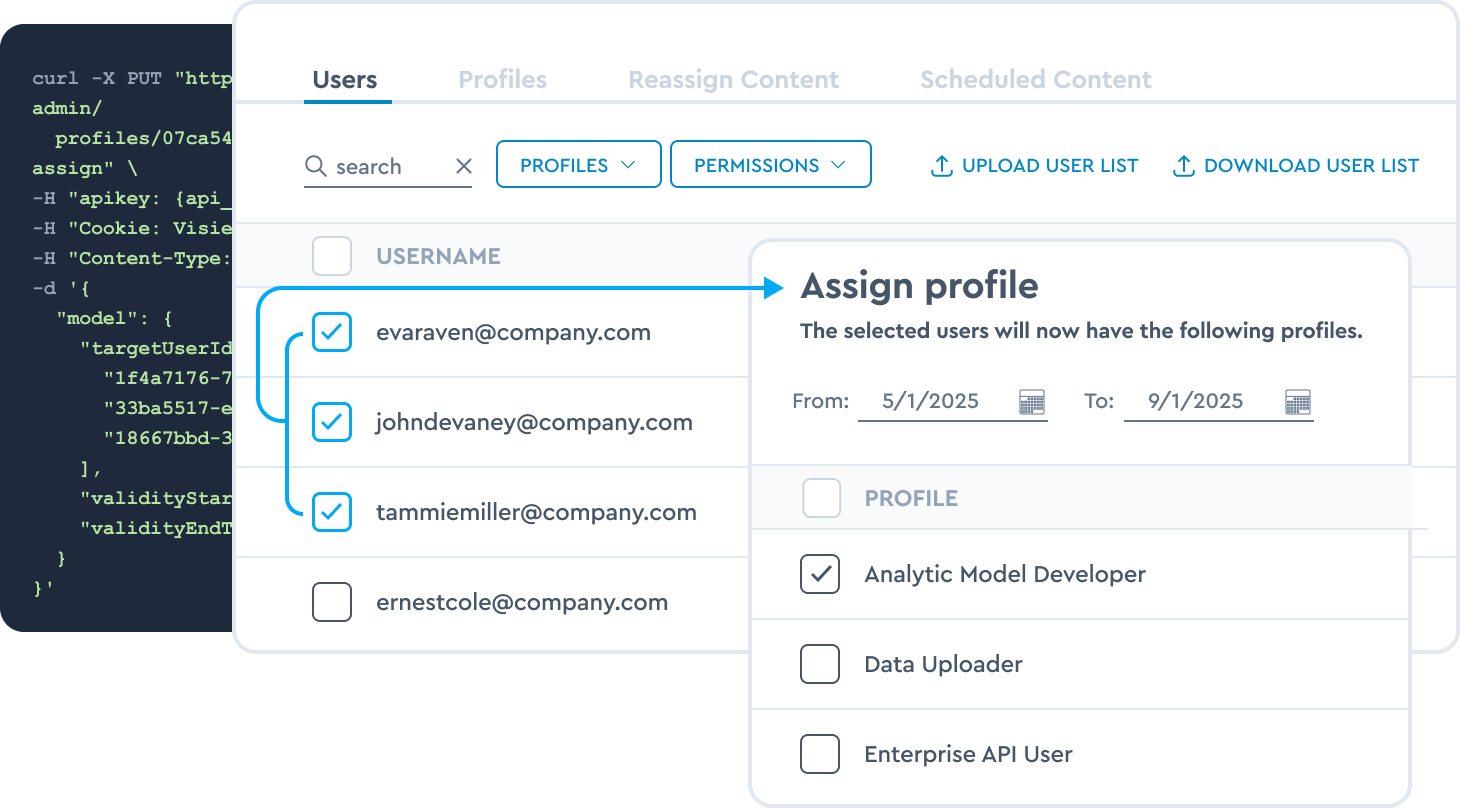Open the Reassign Content tab

pos(734,80)
